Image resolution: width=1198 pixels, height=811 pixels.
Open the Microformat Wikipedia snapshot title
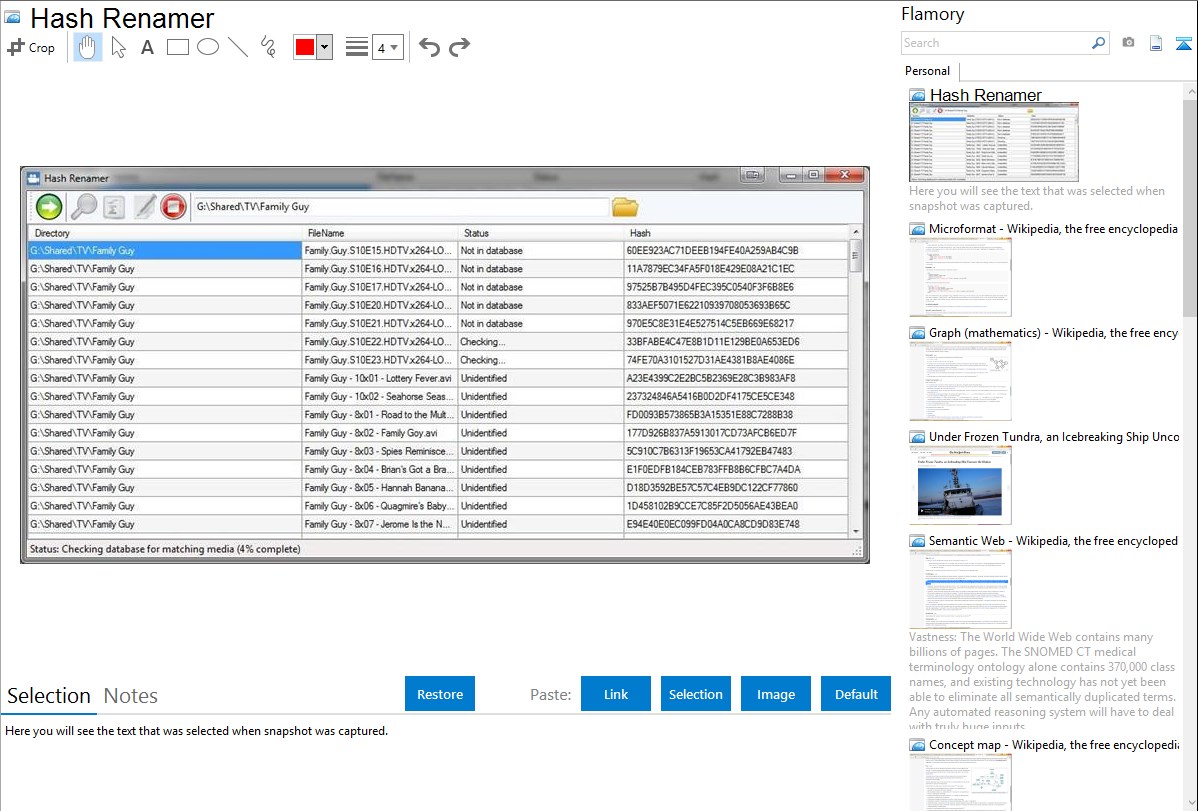[x=1053, y=229]
